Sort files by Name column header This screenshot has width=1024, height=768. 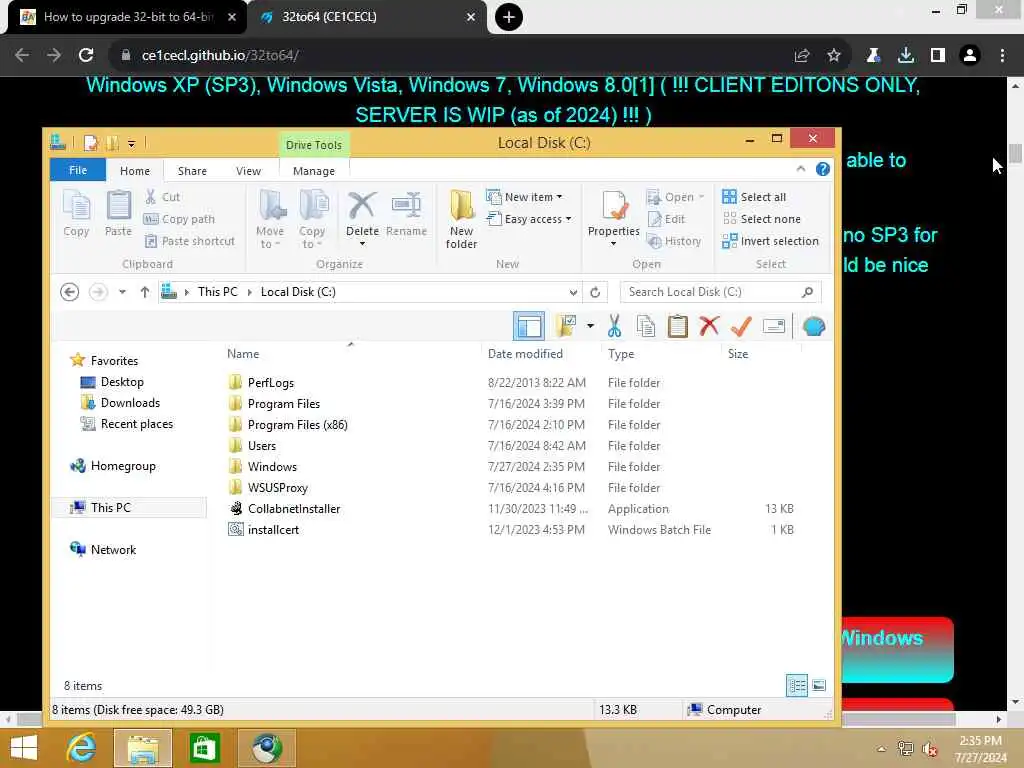point(243,353)
